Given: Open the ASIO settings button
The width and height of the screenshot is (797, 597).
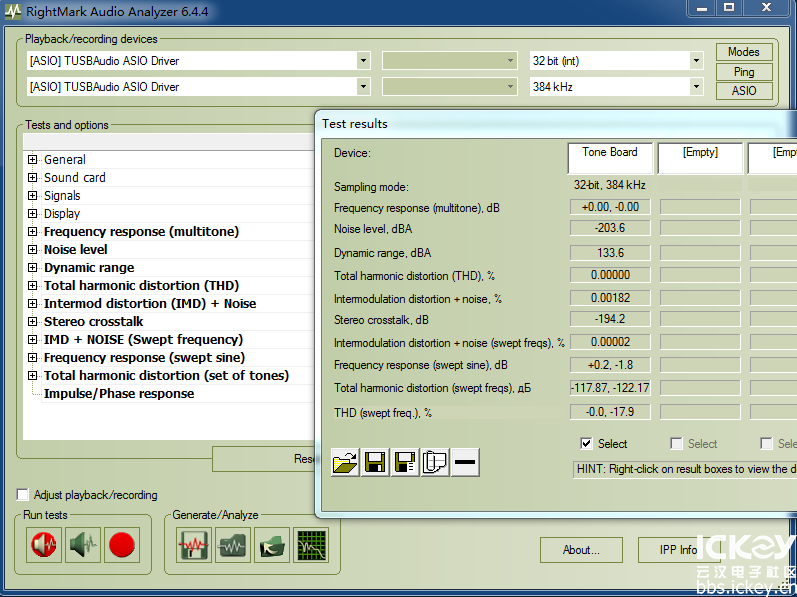Looking at the screenshot, I should tap(744, 91).
